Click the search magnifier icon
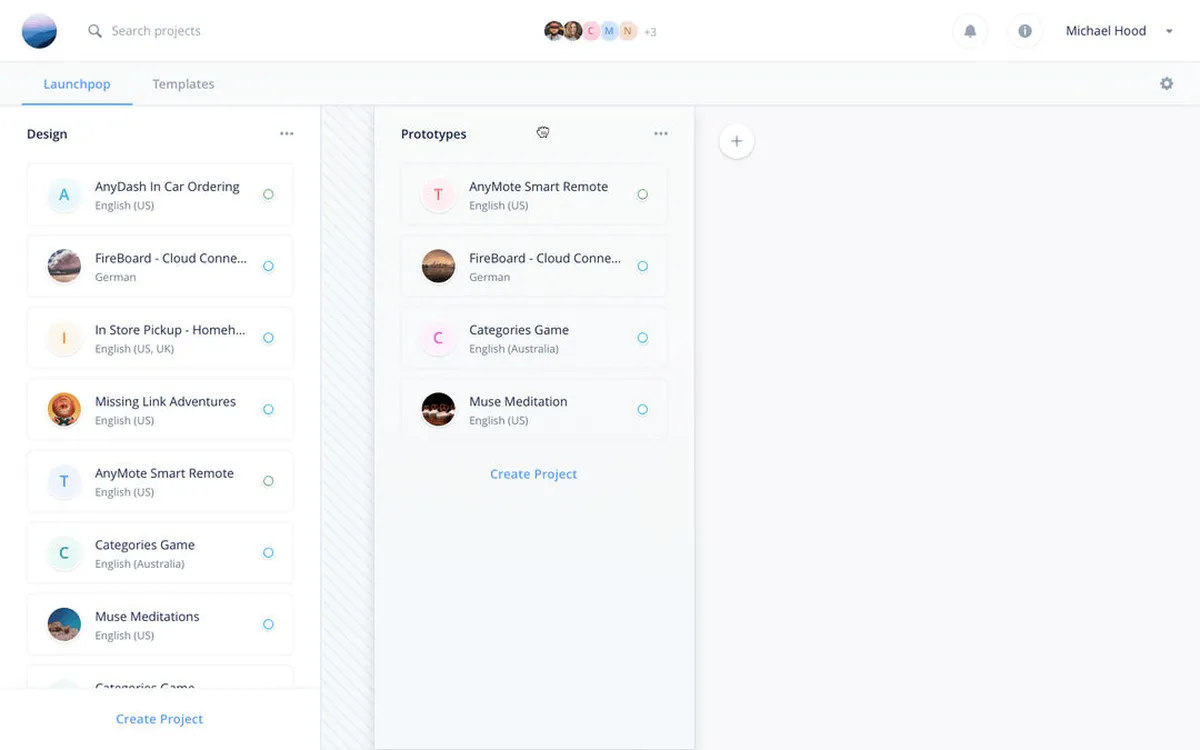The image size is (1200, 750). click(x=95, y=31)
